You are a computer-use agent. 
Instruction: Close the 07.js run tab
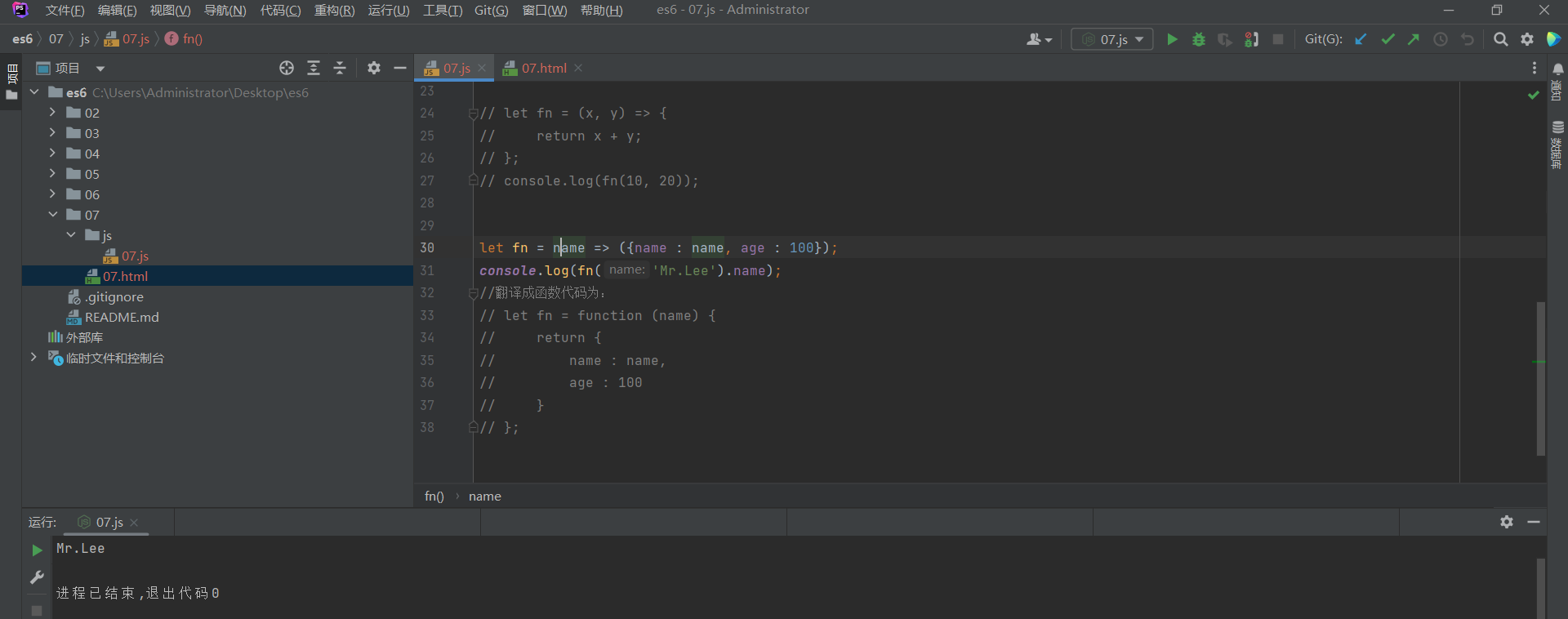pos(134,523)
